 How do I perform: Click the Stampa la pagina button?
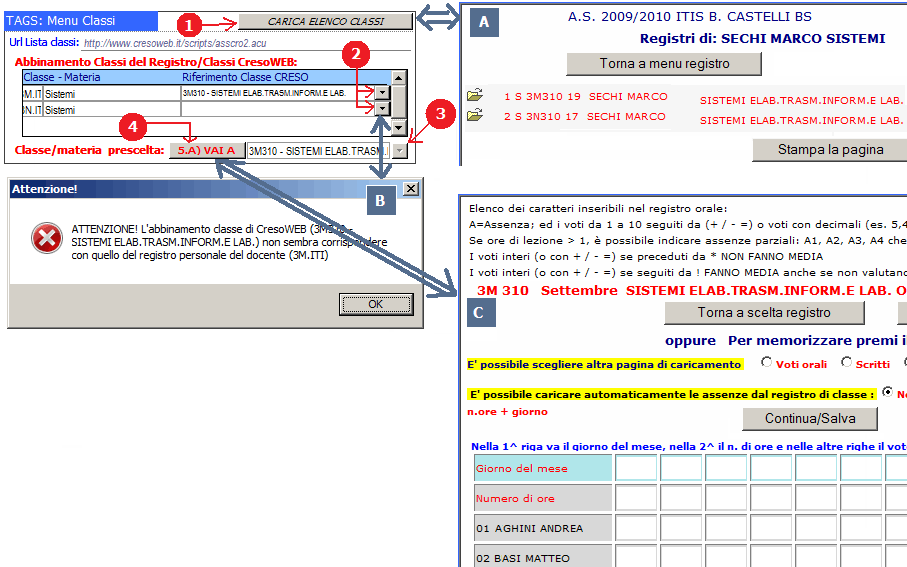830,150
